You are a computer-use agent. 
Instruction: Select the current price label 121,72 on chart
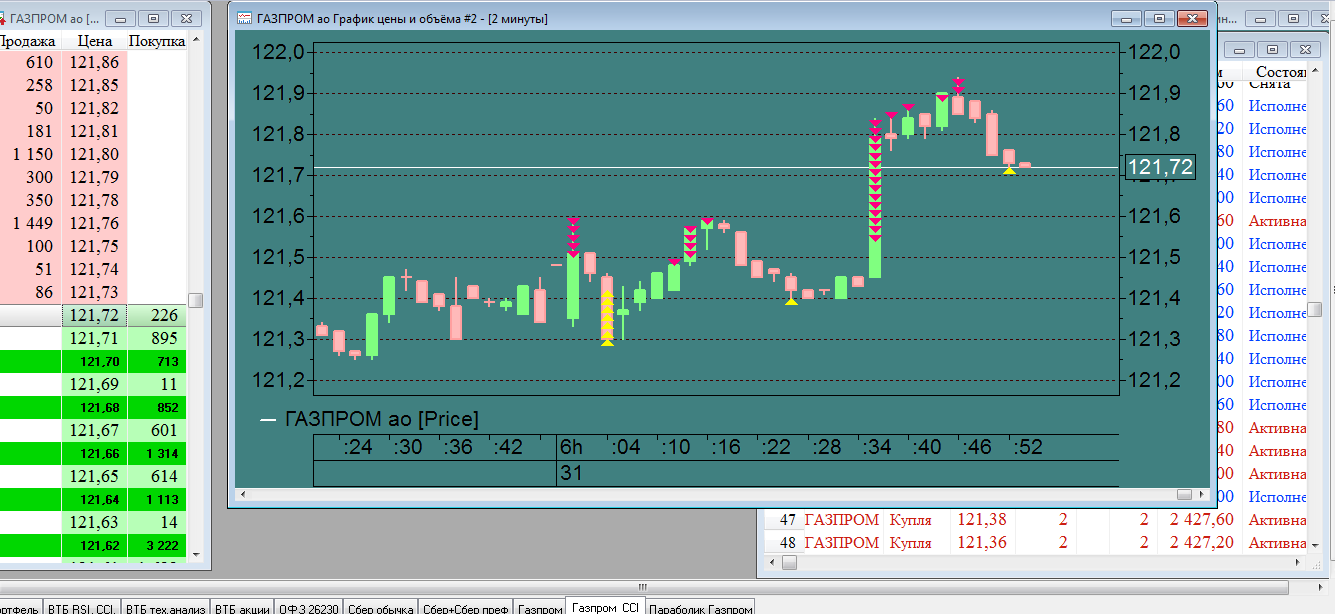[1162, 167]
